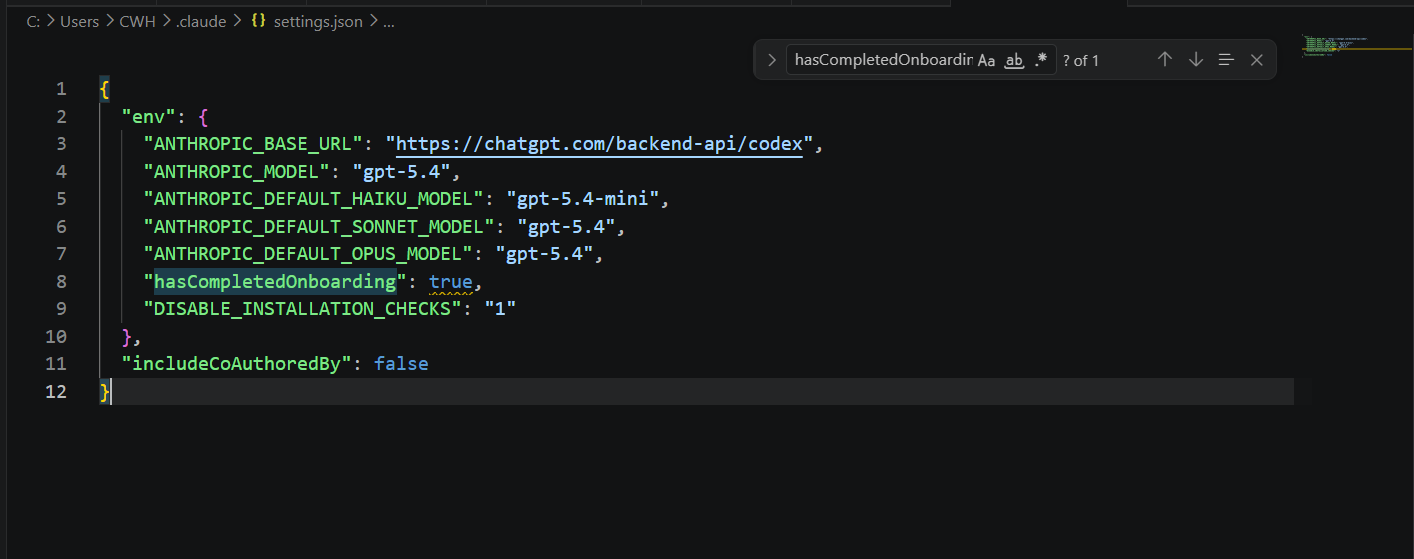This screenshot has width=1414, height=559.
Task: Open the CWH breadcrumb dropdown
Action: [x=137, y=21]
